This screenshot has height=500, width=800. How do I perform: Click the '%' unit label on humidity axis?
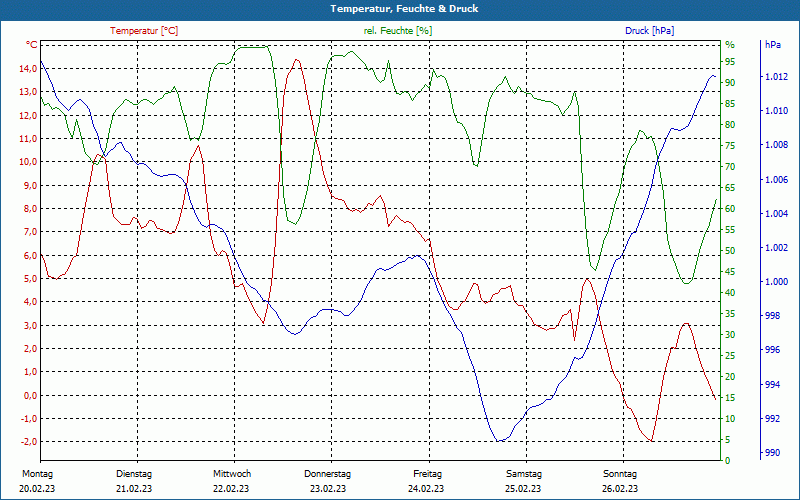(730, 45)
